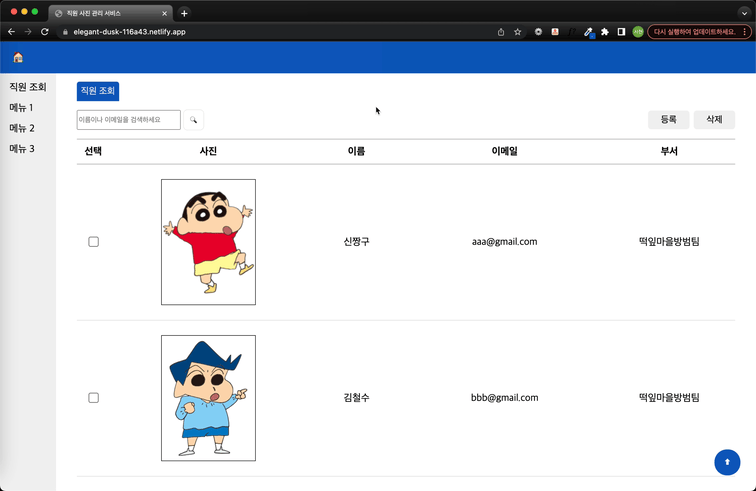
Task: Click the eyedropper pen extension icon
Action: 588,32
